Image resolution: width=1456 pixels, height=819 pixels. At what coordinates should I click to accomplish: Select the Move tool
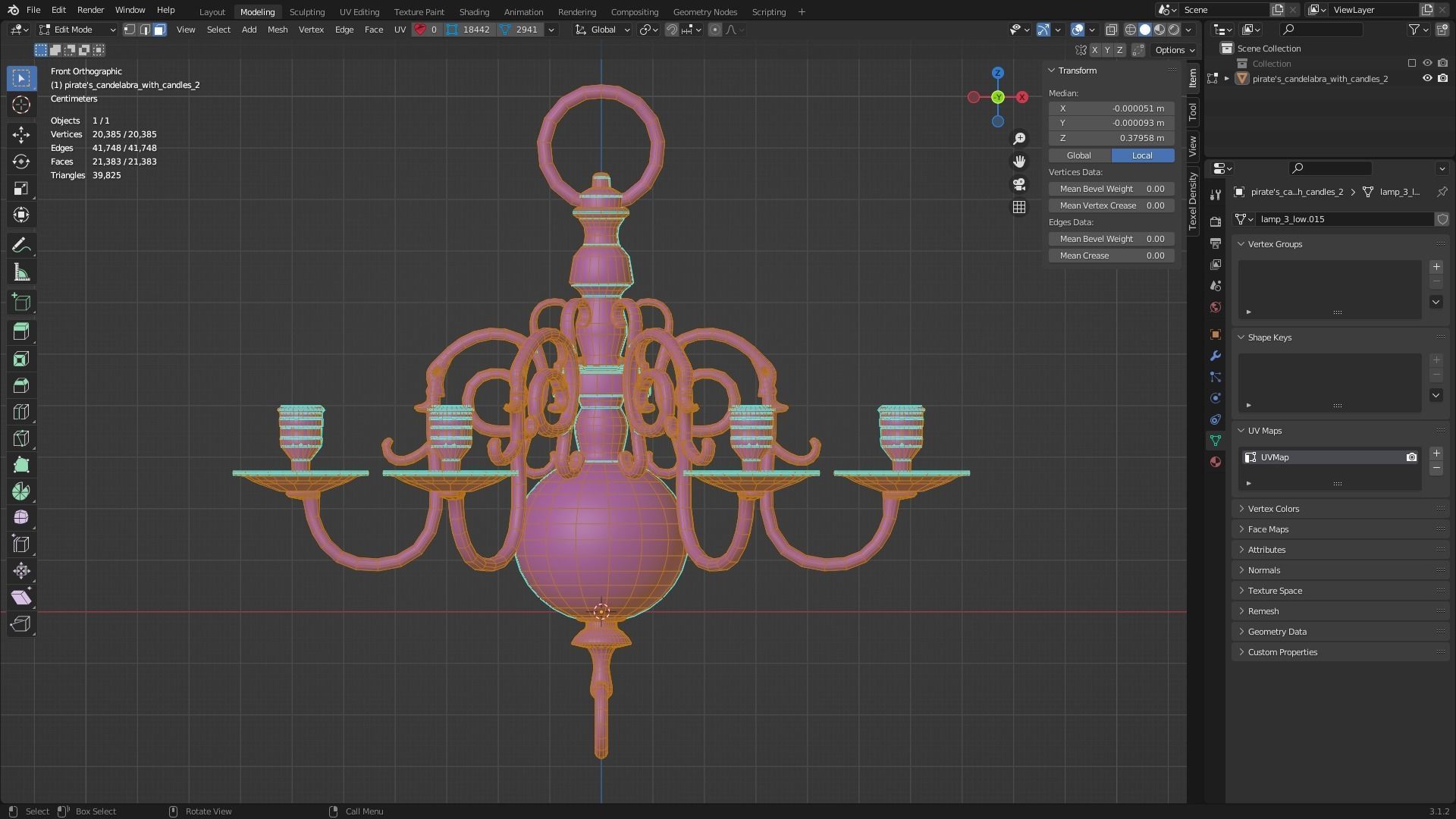[x=21, y=135]
